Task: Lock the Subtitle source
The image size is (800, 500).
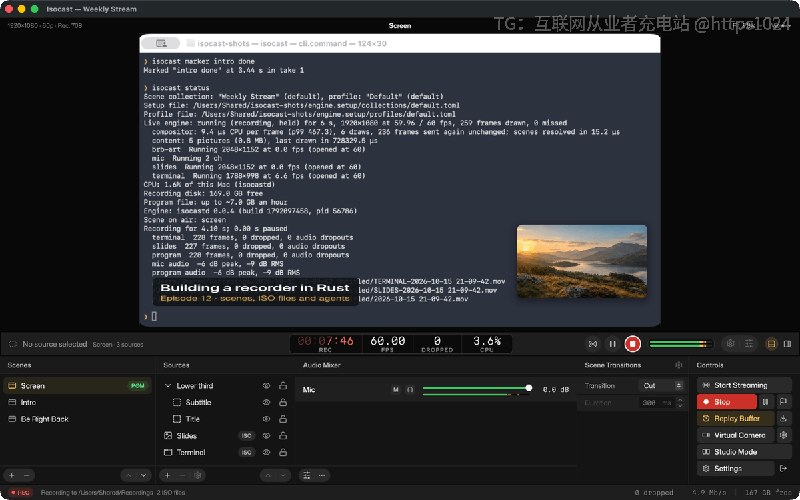Action: 283,403
